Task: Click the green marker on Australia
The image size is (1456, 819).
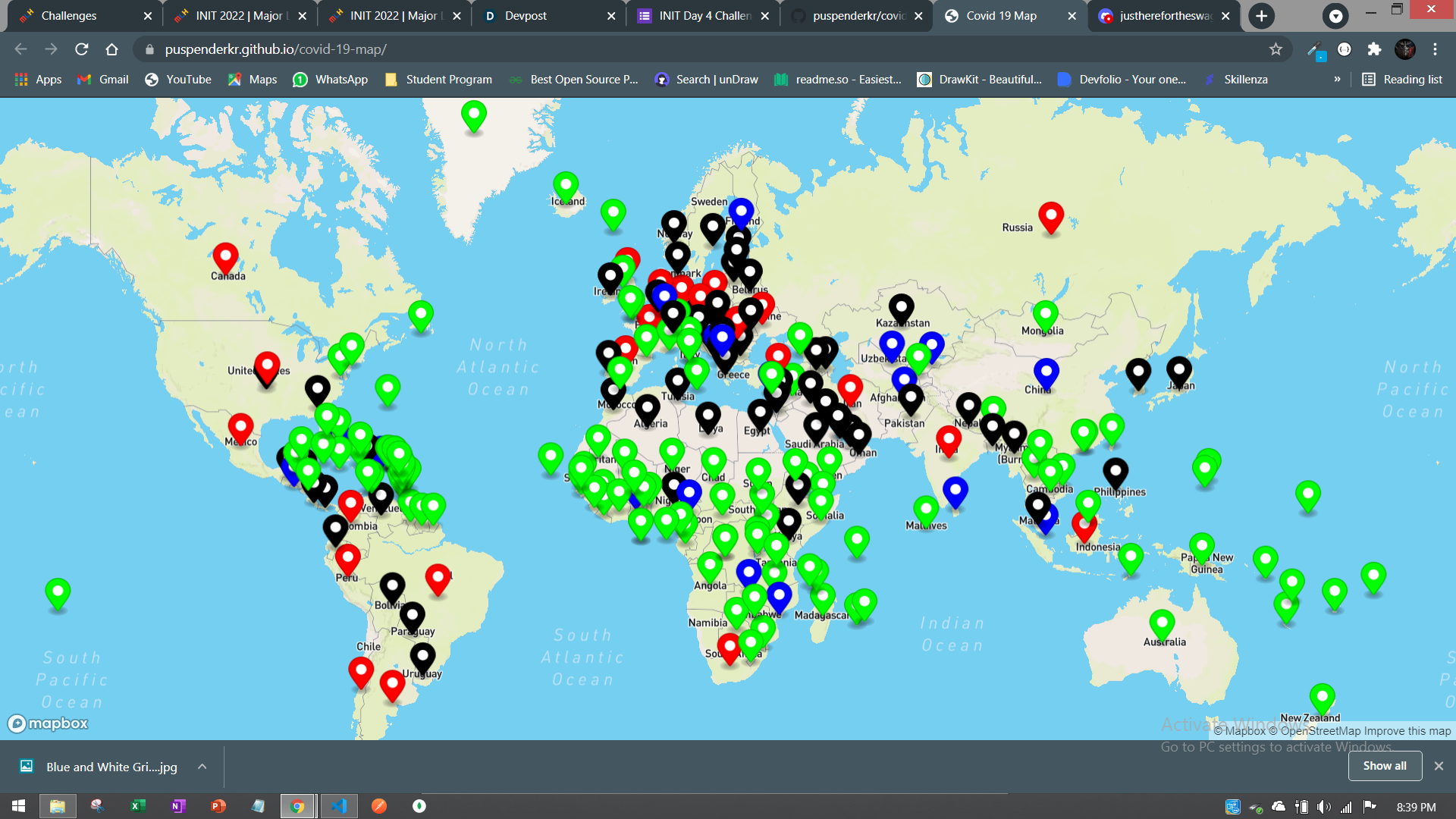Action: (x=1162, y=624)
